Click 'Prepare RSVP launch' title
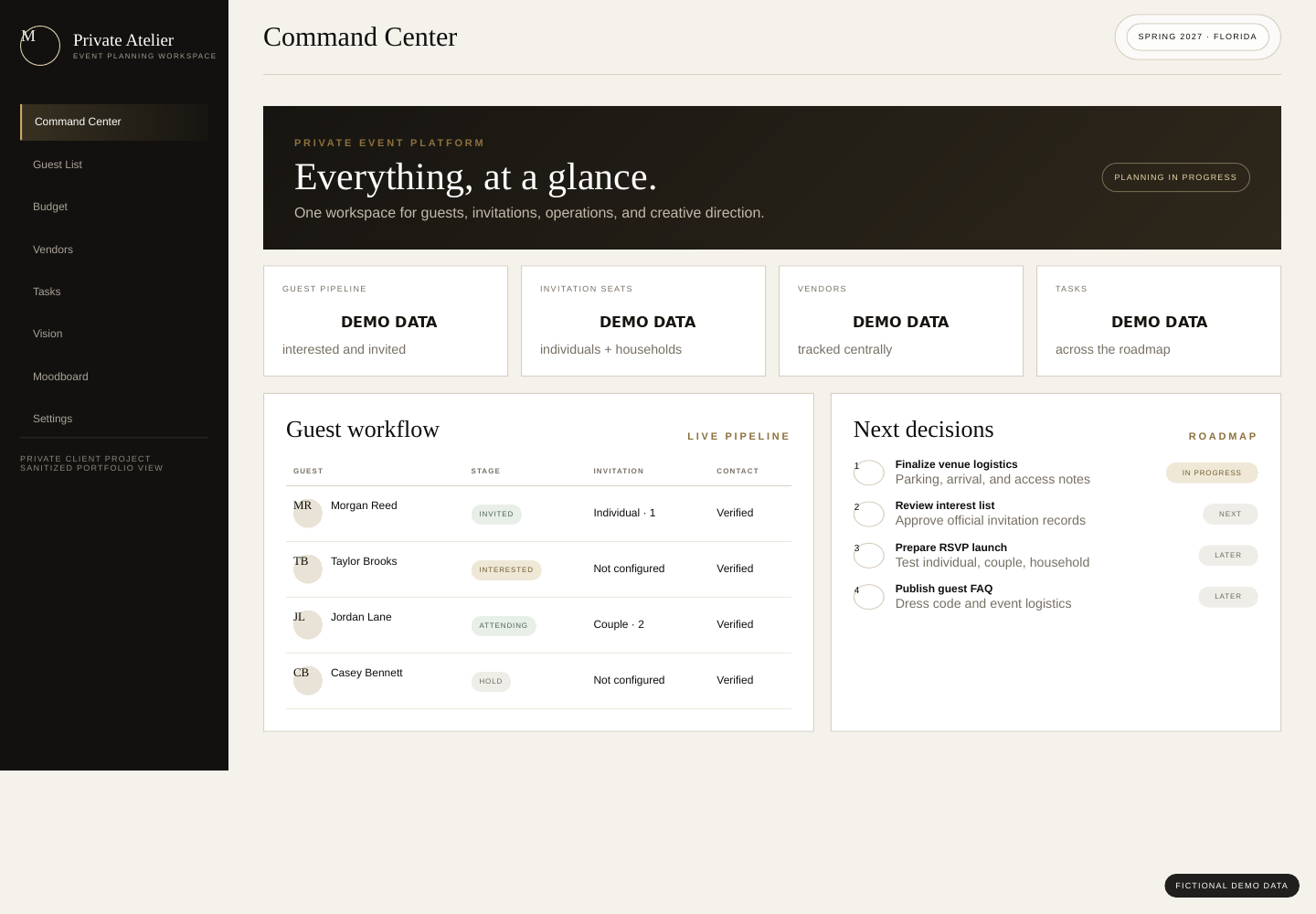This screenshot has height=914, width=1316. 951,547
